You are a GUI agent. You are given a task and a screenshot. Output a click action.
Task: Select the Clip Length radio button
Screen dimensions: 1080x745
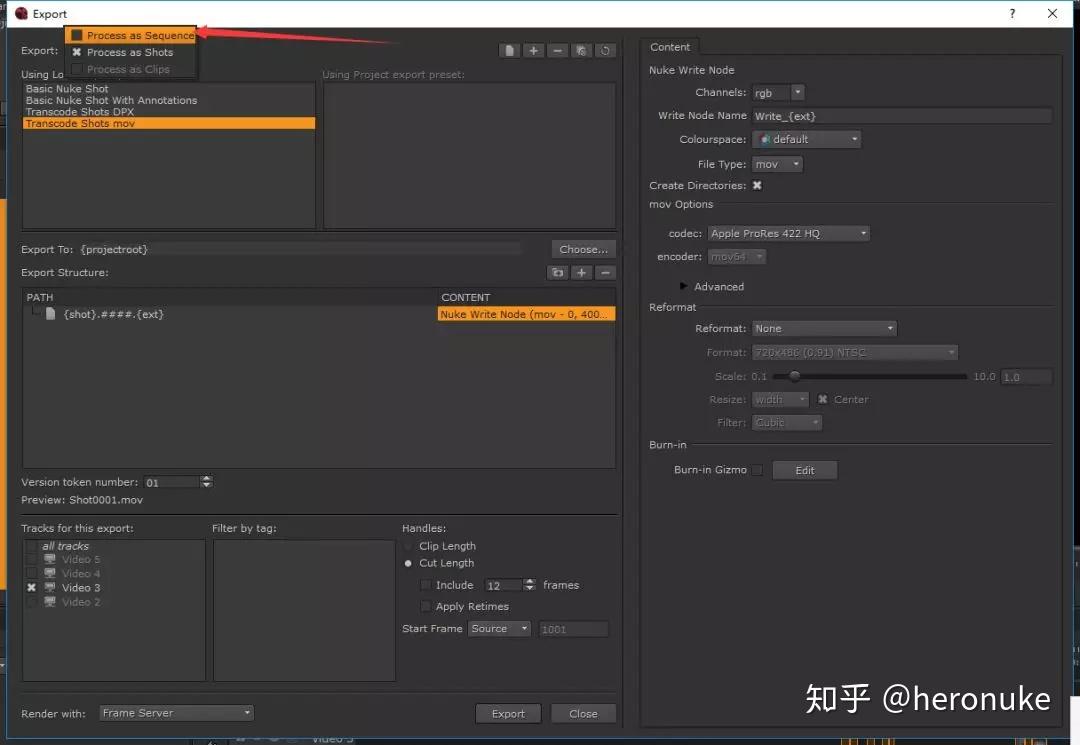[x=408, y=546]
